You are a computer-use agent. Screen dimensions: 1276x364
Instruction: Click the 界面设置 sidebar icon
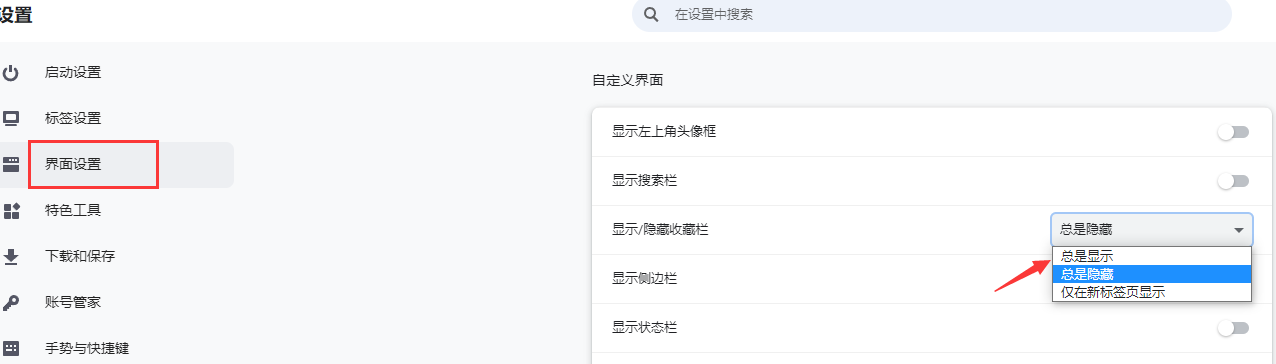(x=11, y=165)
